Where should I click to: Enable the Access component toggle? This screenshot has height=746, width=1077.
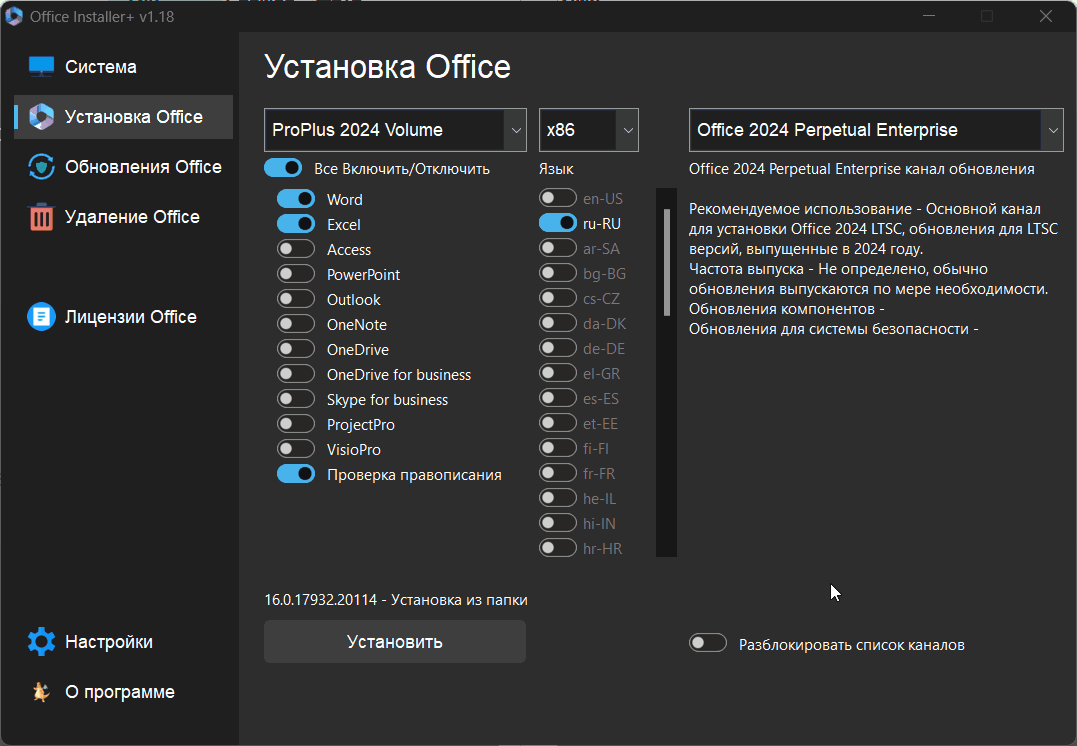pos(296,249)
